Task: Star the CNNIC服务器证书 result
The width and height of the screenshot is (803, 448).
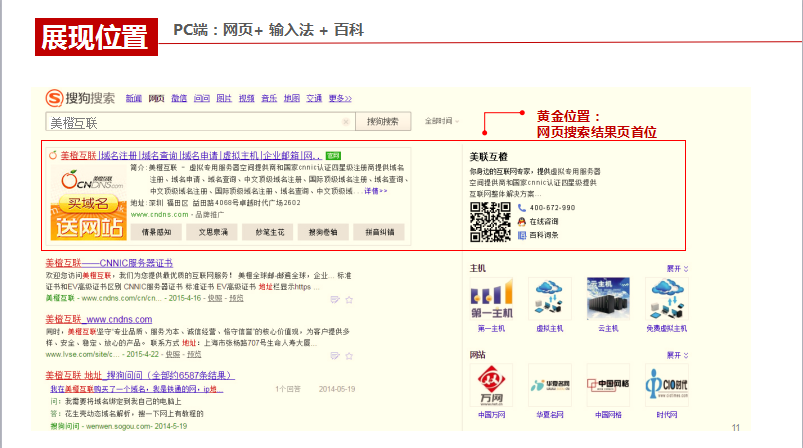Action: point(349,300)
